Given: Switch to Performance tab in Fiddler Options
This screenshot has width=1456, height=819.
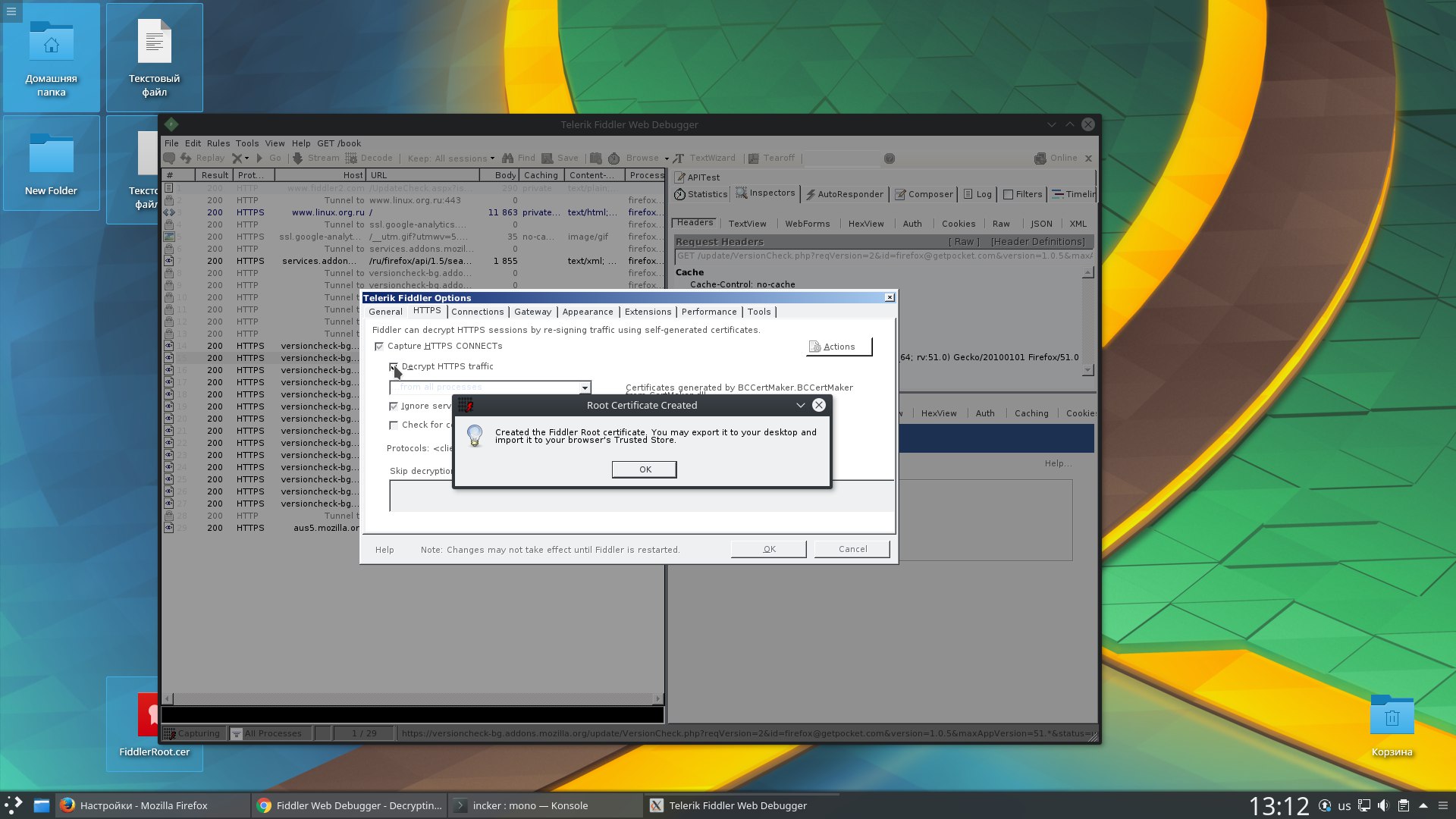Looking at the screenshot, I should [708, 312].
